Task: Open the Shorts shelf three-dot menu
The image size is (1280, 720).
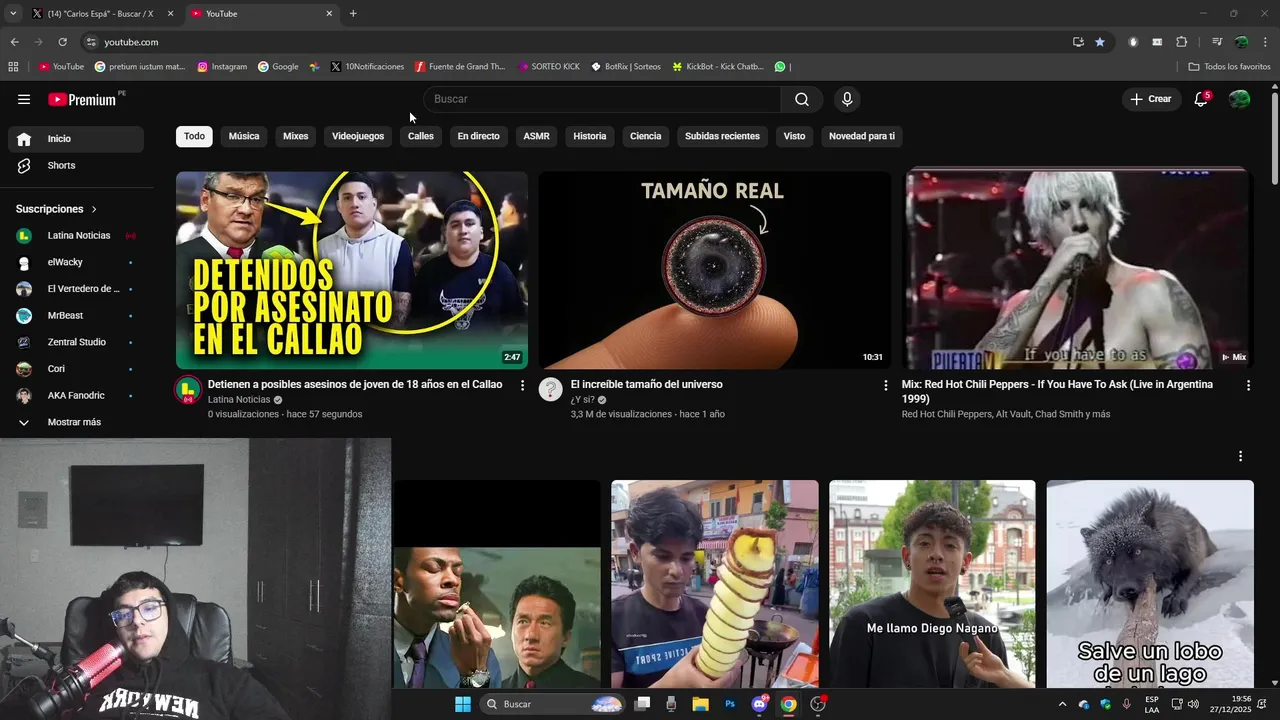Action: [x=1240, y=456]
